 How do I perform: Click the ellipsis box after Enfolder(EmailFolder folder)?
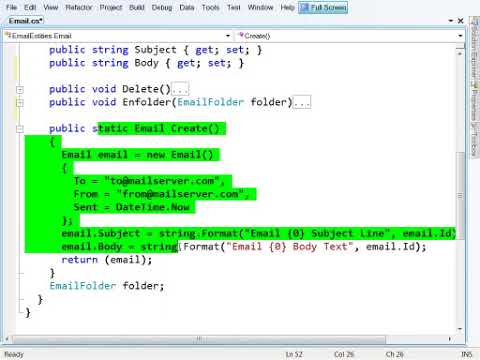pos(302,102)
